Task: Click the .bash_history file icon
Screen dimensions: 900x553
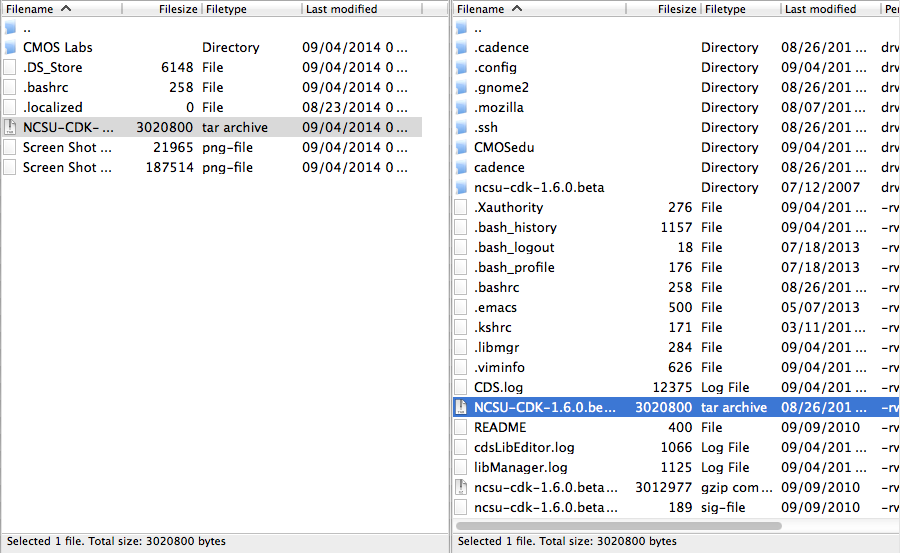Action: pos(461,227)
